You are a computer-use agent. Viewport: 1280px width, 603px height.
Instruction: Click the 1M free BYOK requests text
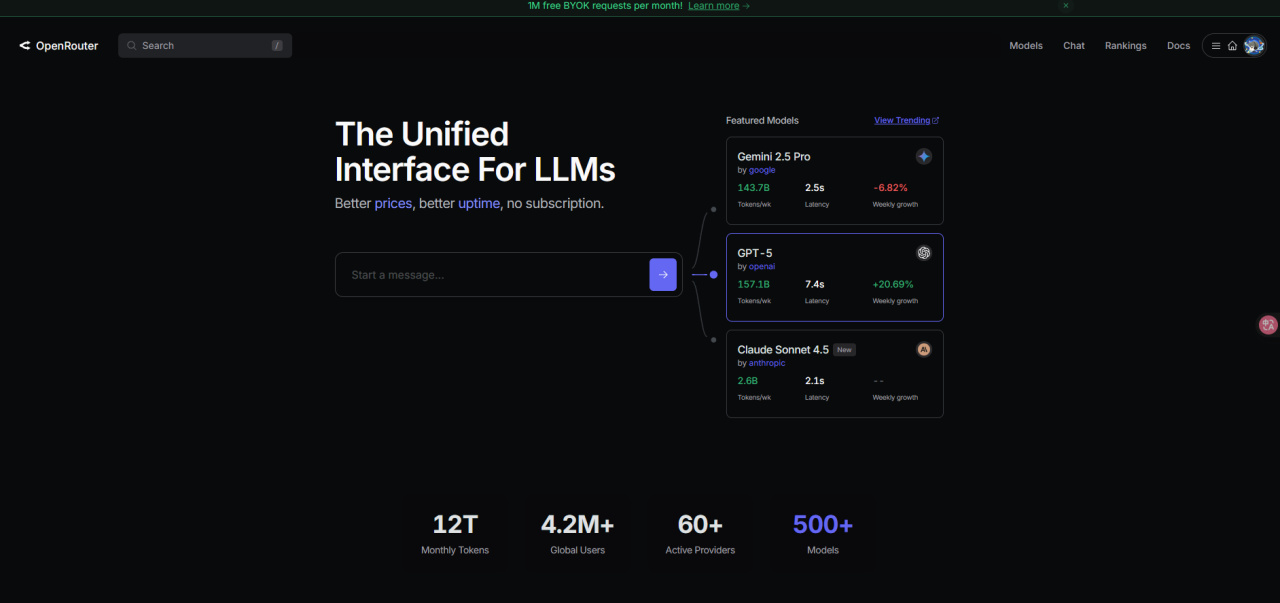[x=606, y=6]
